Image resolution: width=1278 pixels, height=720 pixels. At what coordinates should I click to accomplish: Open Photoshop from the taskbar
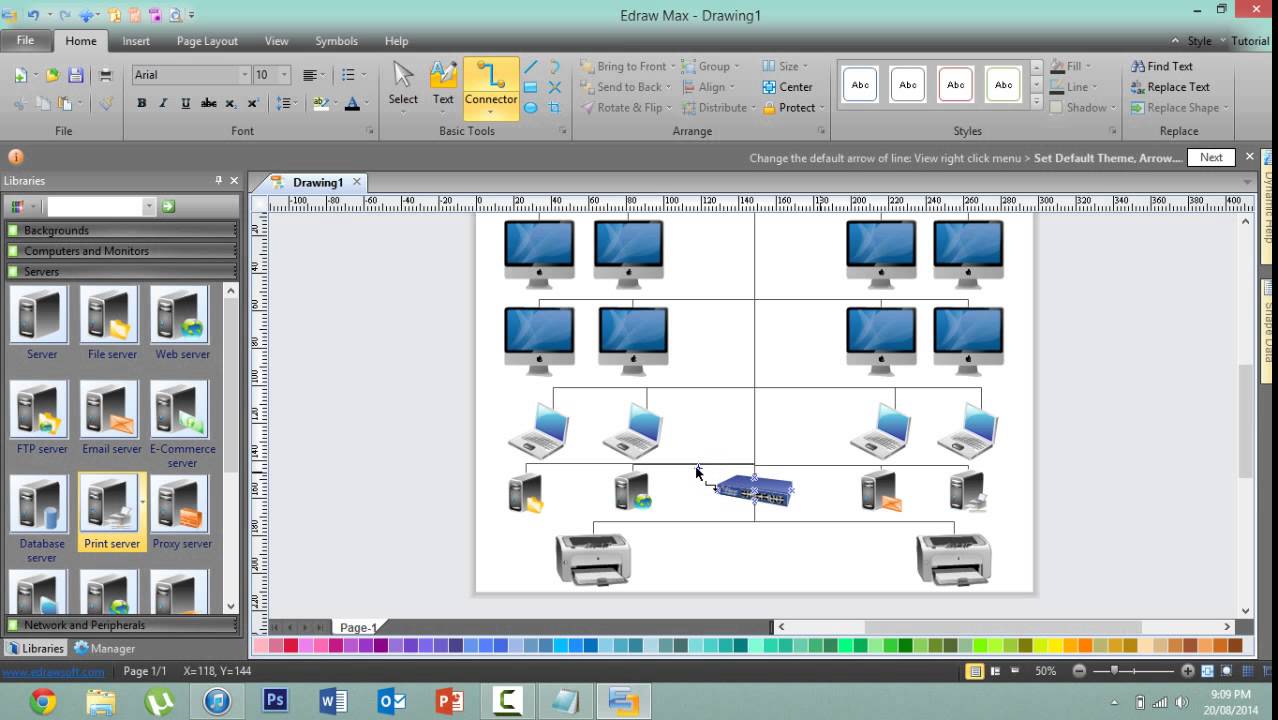(275, 700)
